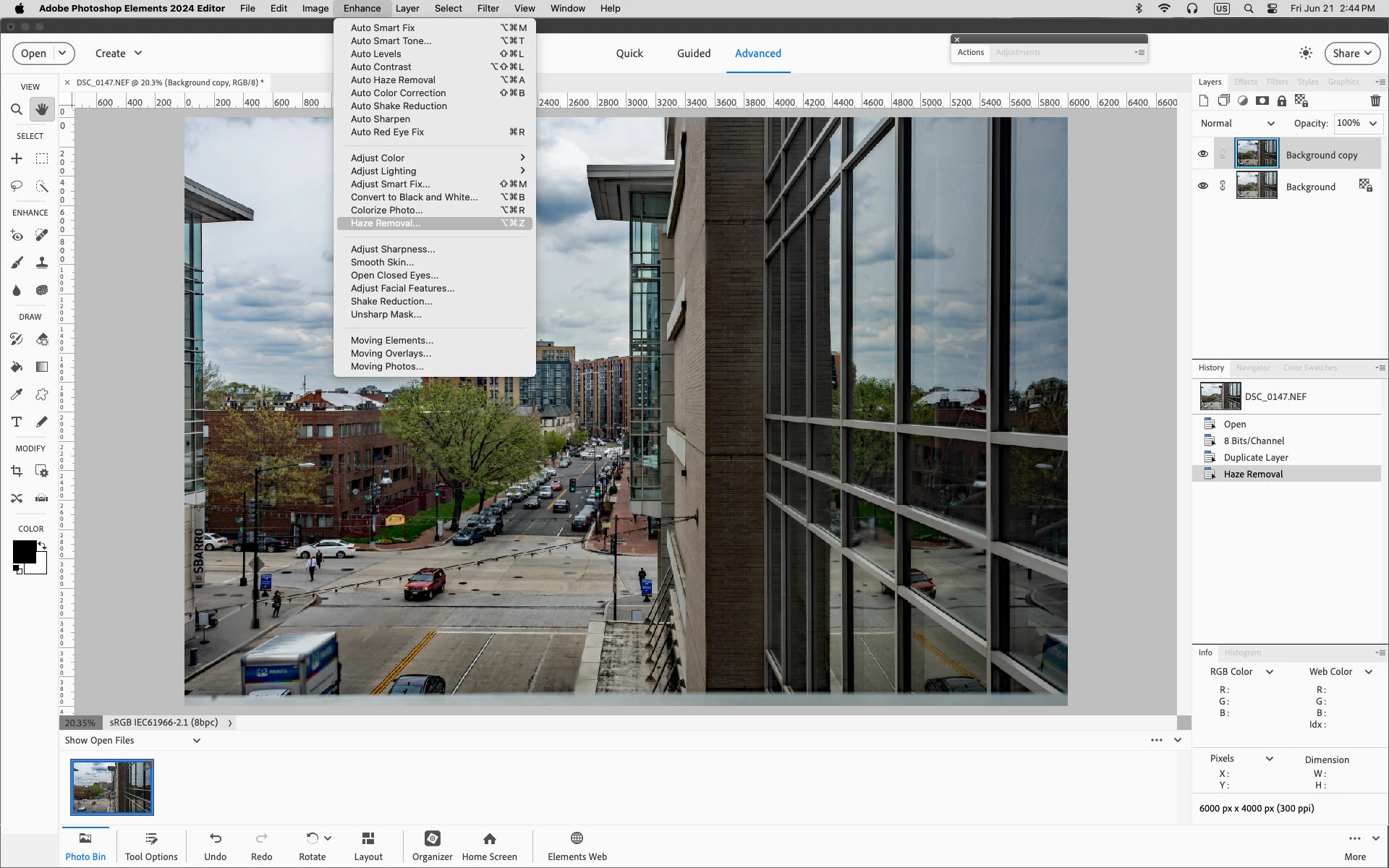Click the delete layer trash icon
Viewport: 1389px width, 868px height.
tap(1375, 101)
